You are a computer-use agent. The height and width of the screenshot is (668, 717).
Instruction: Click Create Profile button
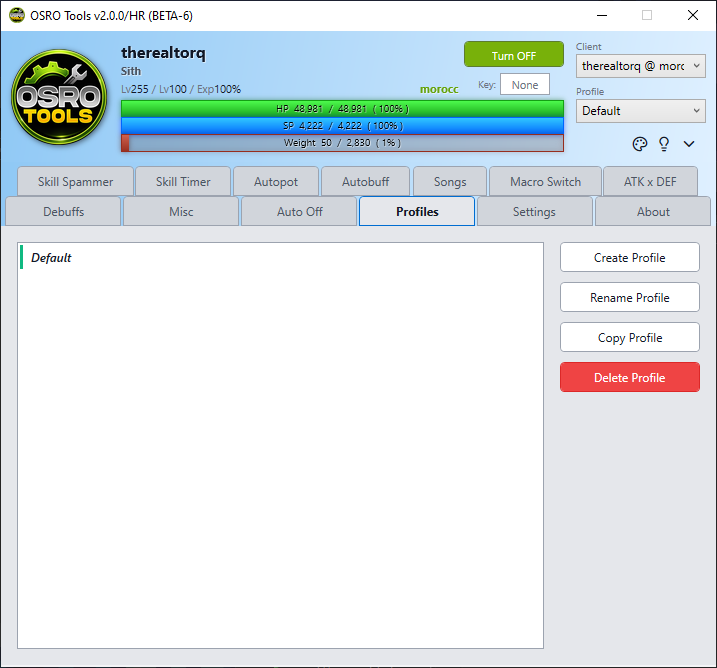(x=630, y=257)
